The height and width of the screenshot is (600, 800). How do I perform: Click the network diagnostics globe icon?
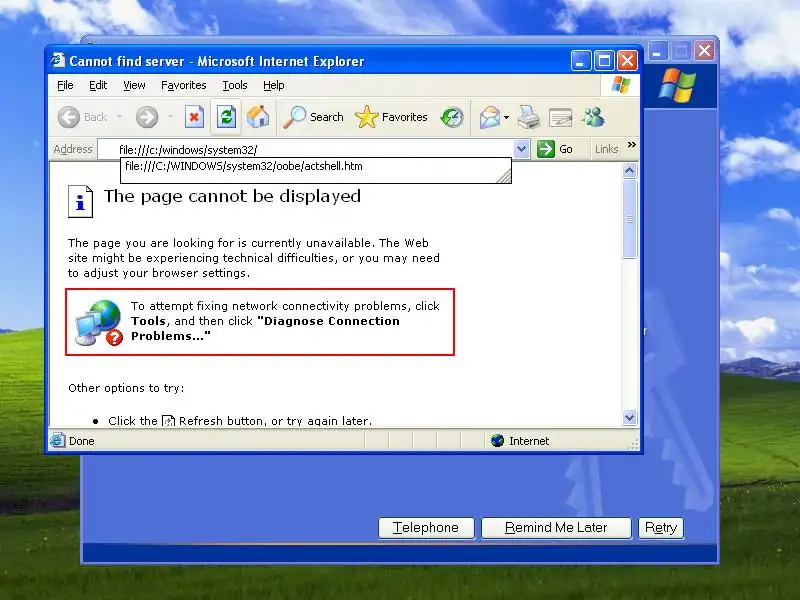[99, 322]
